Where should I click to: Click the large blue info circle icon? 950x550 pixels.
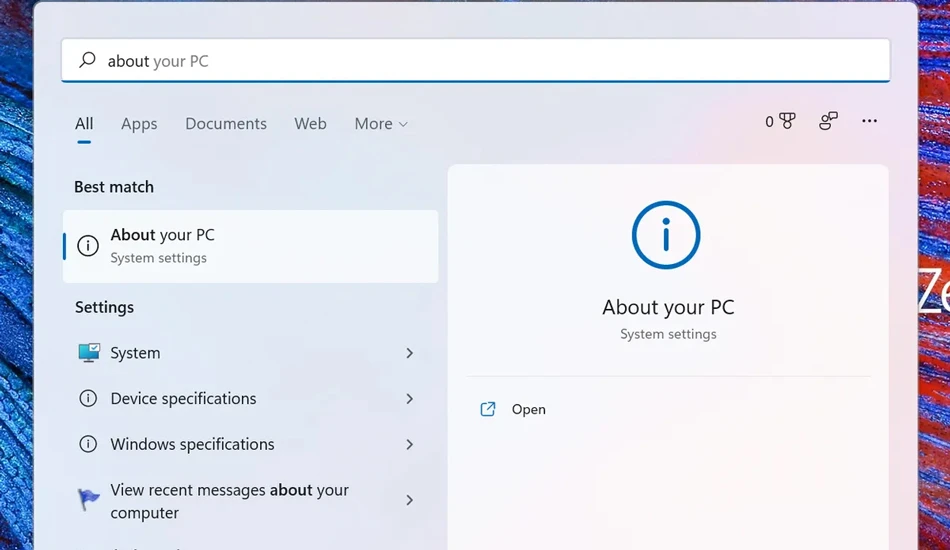click(x=666, y=235)
